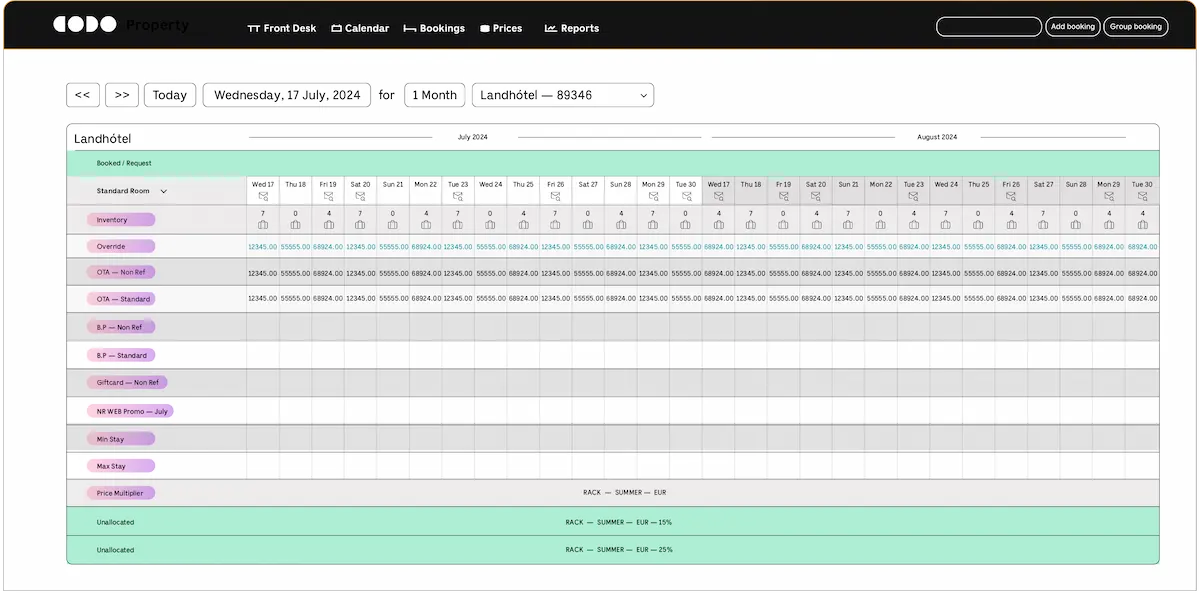Screen dimensions: 1200x594
Task: Open the Front Desk menu
Action: point(281,28)
